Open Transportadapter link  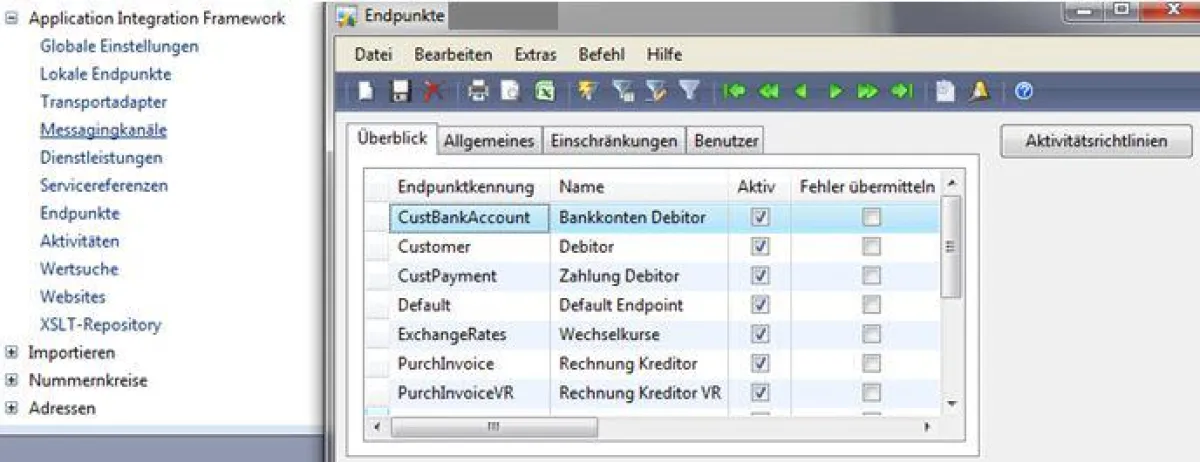point(103,102)
